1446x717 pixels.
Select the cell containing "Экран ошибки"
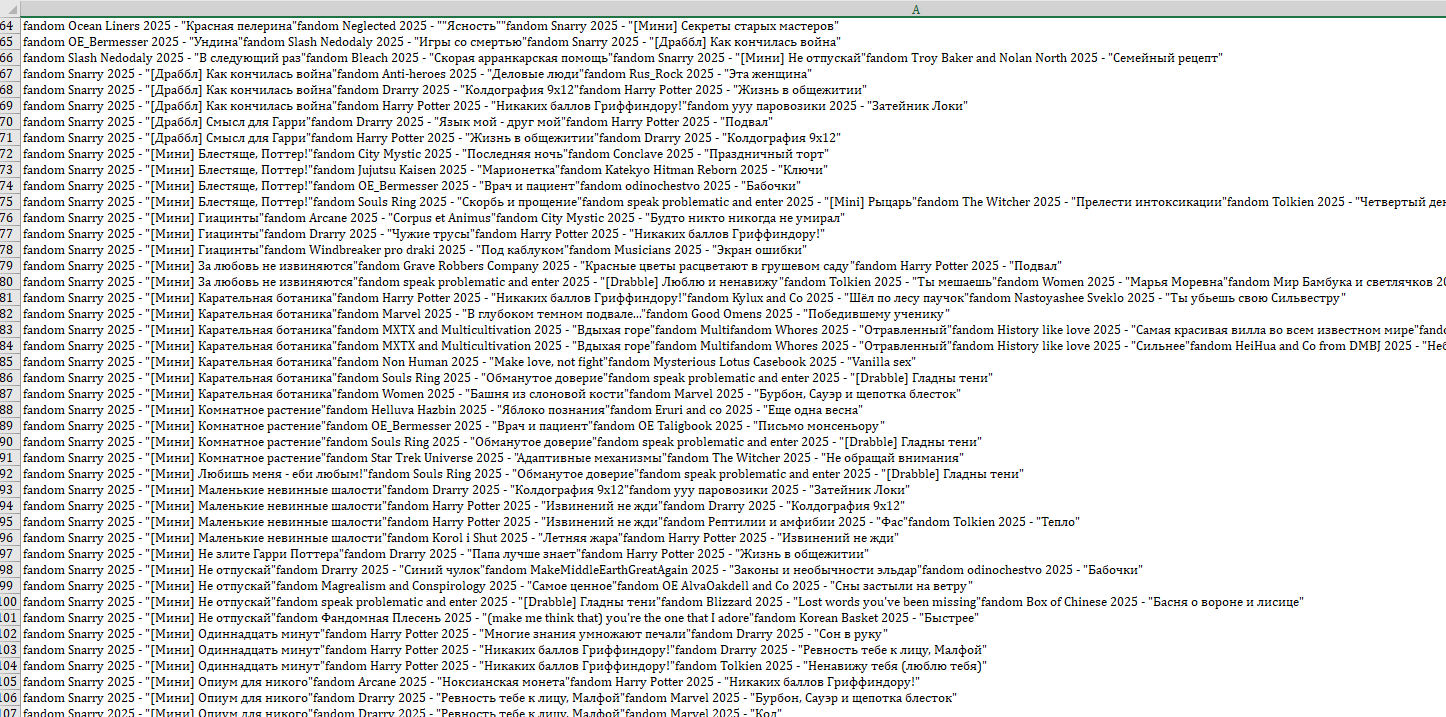point(732,250)
